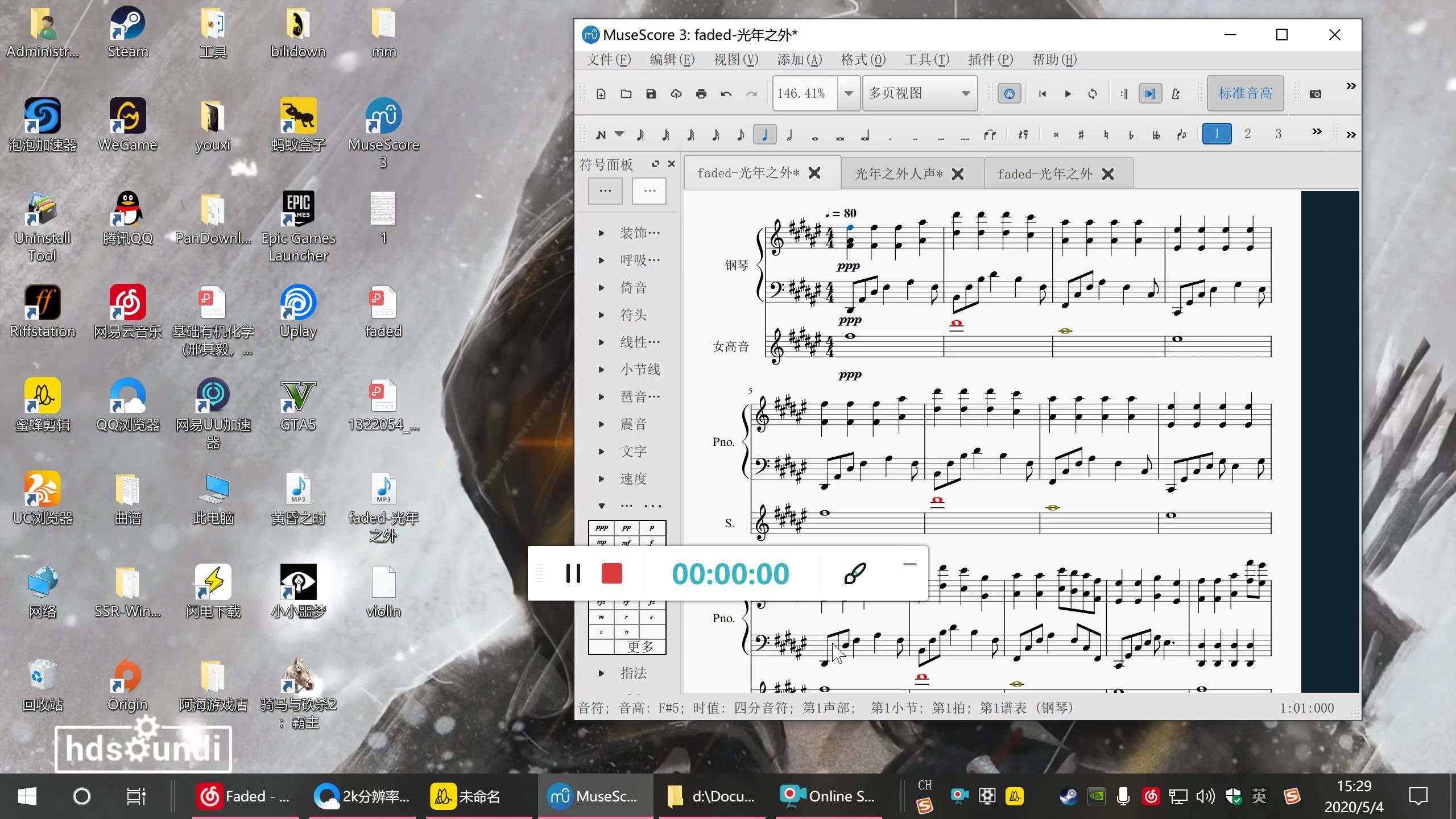Apply the flat accidental

(x=1131, y=135)
